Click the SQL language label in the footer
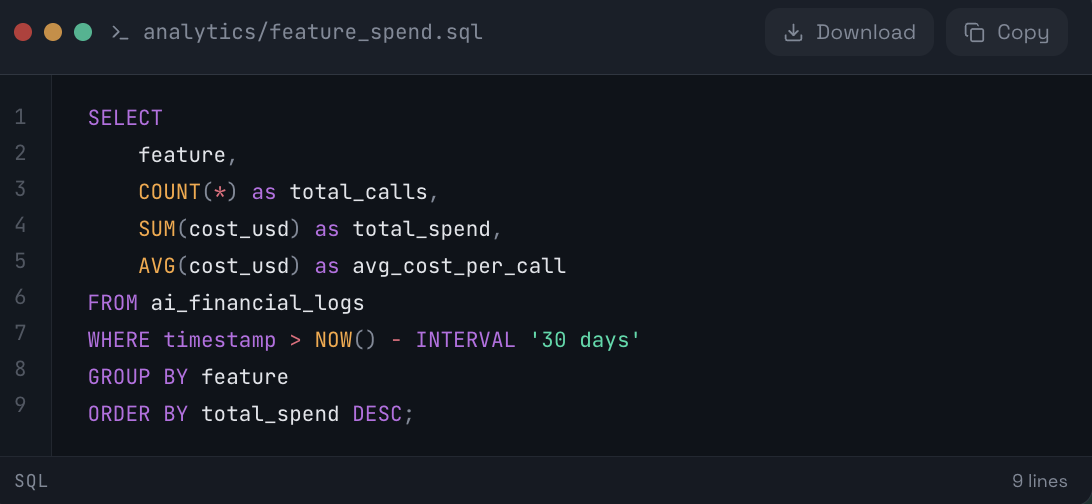Image resolution: width=1092 pixels, height=504 pixels. tap(31, 481)
